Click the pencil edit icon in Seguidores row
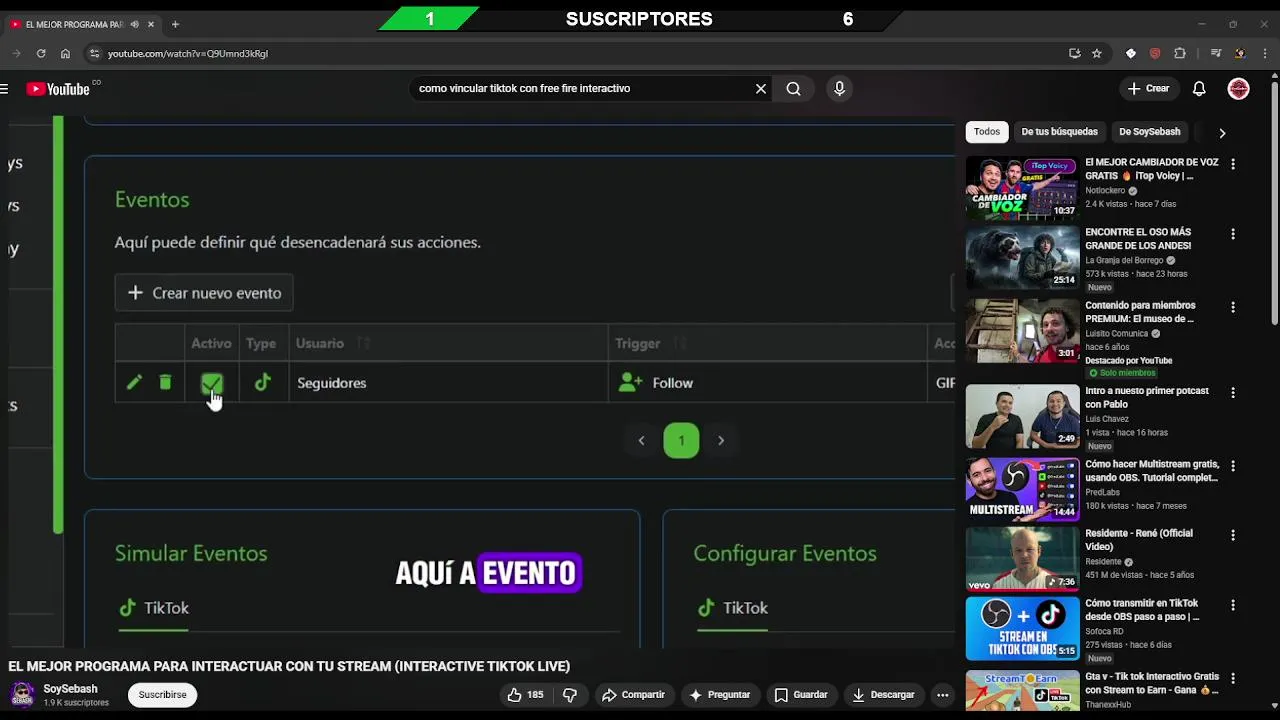Screen dimensions: 1280x720 134,383
